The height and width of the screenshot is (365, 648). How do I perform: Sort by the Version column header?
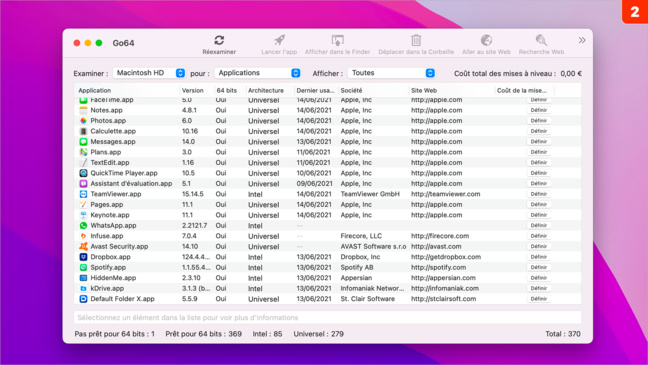tap(193, 90)
